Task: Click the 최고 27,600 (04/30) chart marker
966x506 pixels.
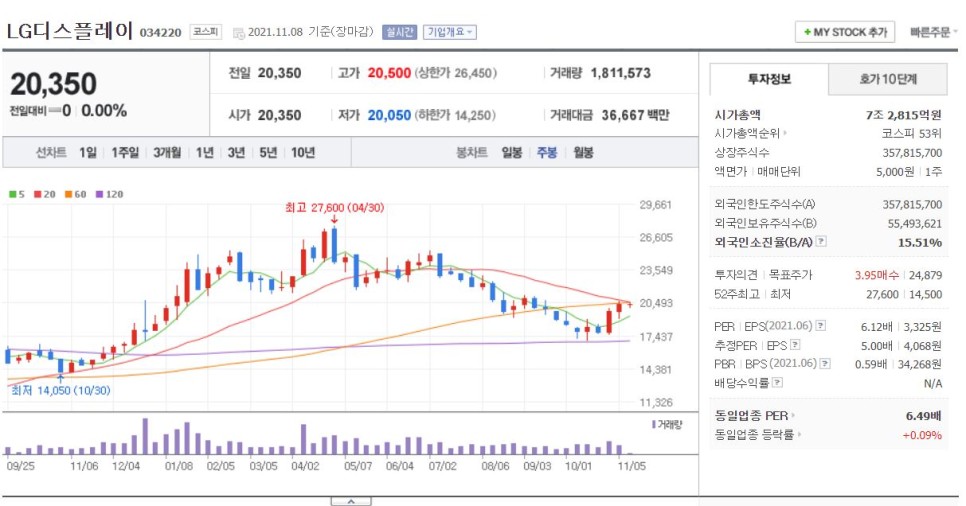Action: coord(335,208)
